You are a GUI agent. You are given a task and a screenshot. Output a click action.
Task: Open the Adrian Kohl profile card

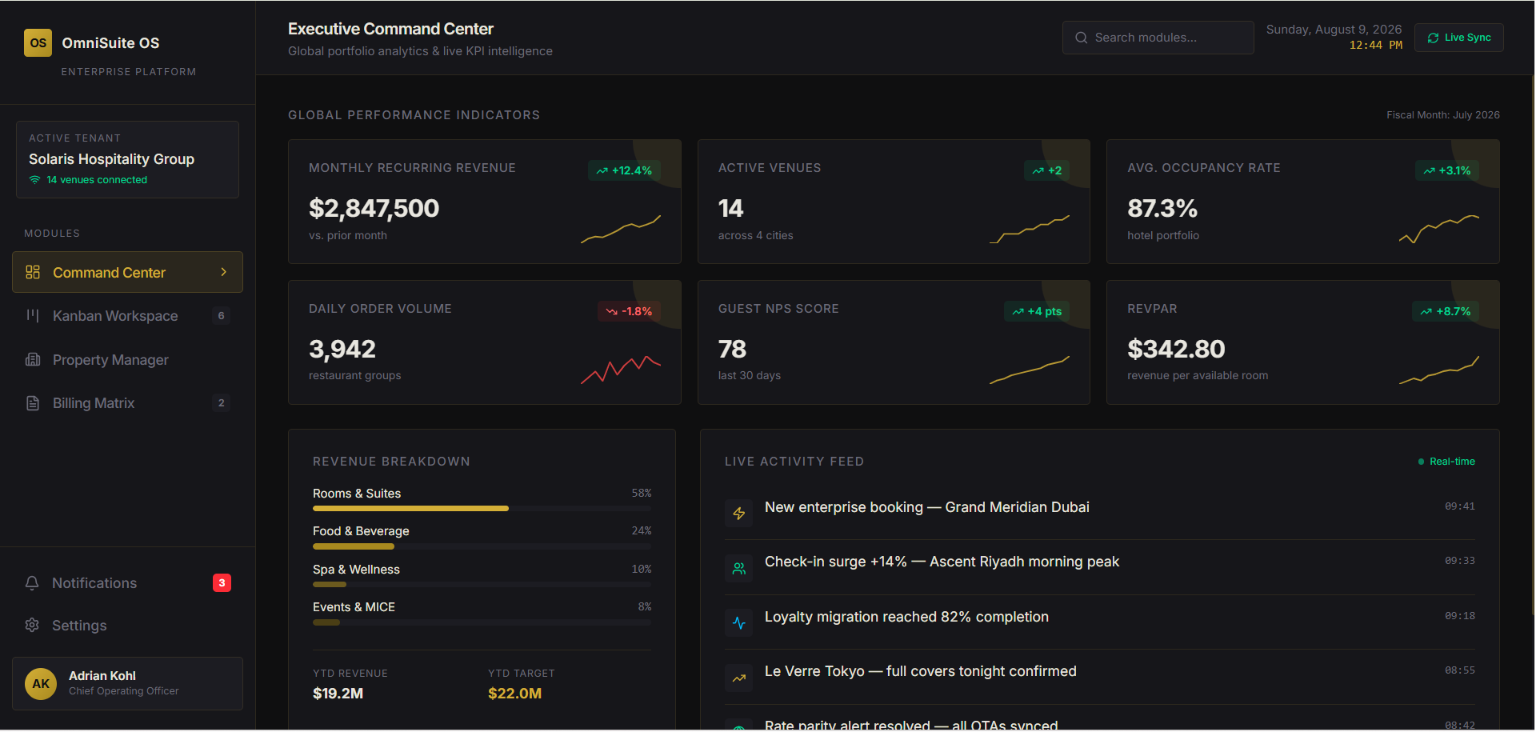[x=127, y=684]
